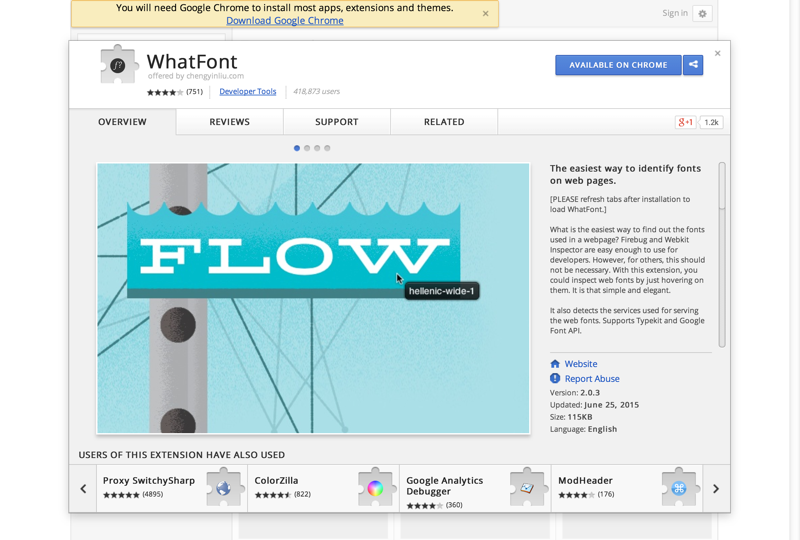
Task: Share the extension using the share icon
Action: (693, 65)
